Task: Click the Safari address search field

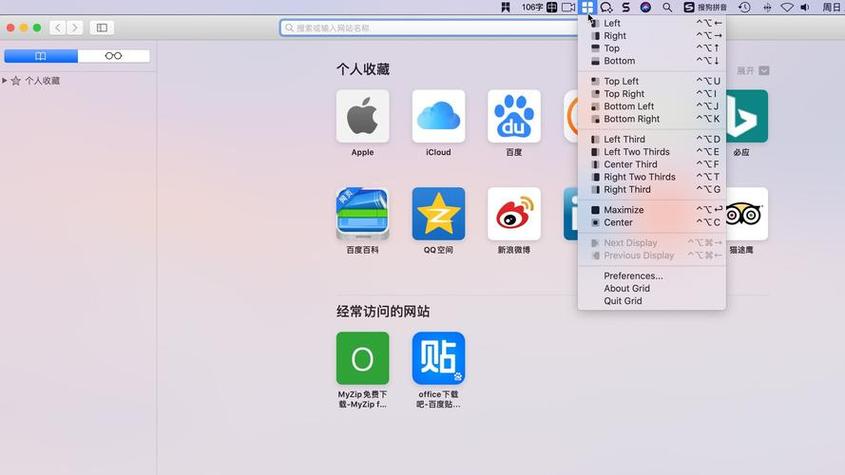Action: tap(428, 27)
